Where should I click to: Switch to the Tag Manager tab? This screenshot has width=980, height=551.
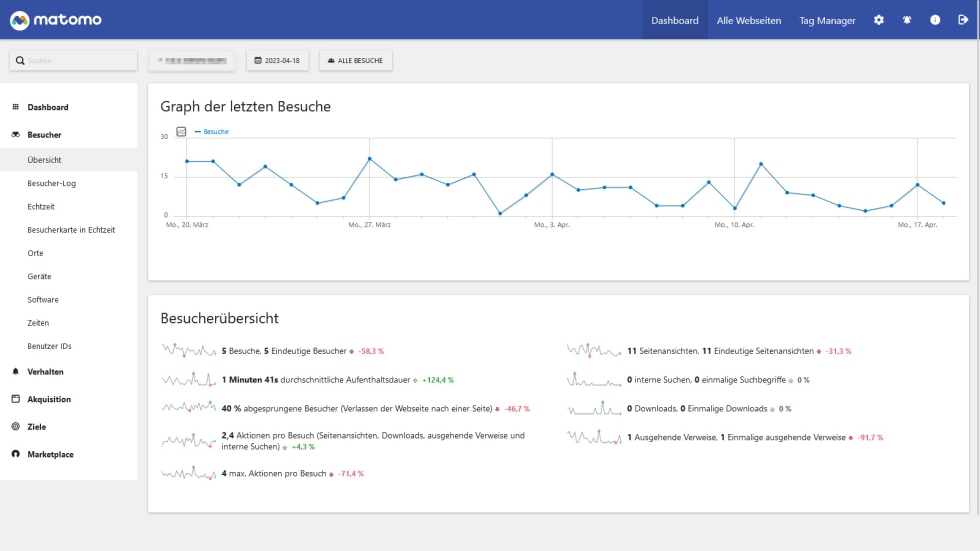point(827,20)
